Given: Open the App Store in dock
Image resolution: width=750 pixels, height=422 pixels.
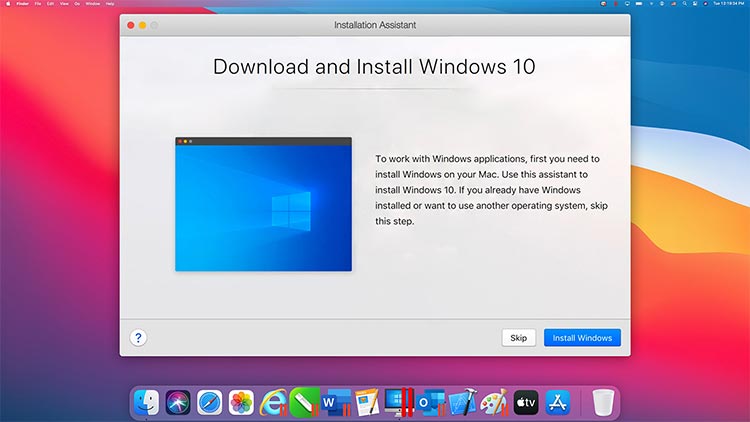Looking at the screenshot, I should pos(558,402).
